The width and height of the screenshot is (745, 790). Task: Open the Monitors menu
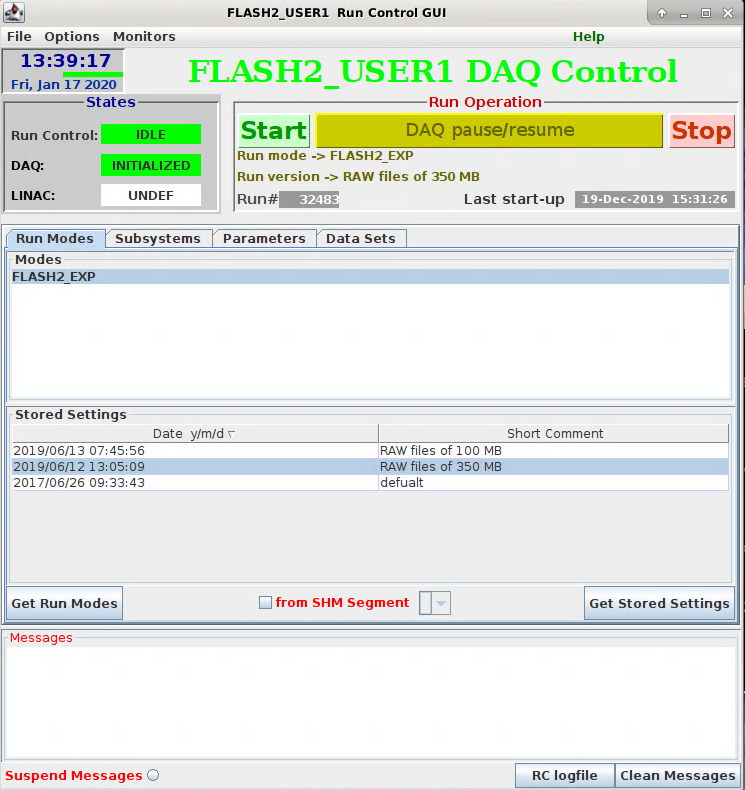144,36
